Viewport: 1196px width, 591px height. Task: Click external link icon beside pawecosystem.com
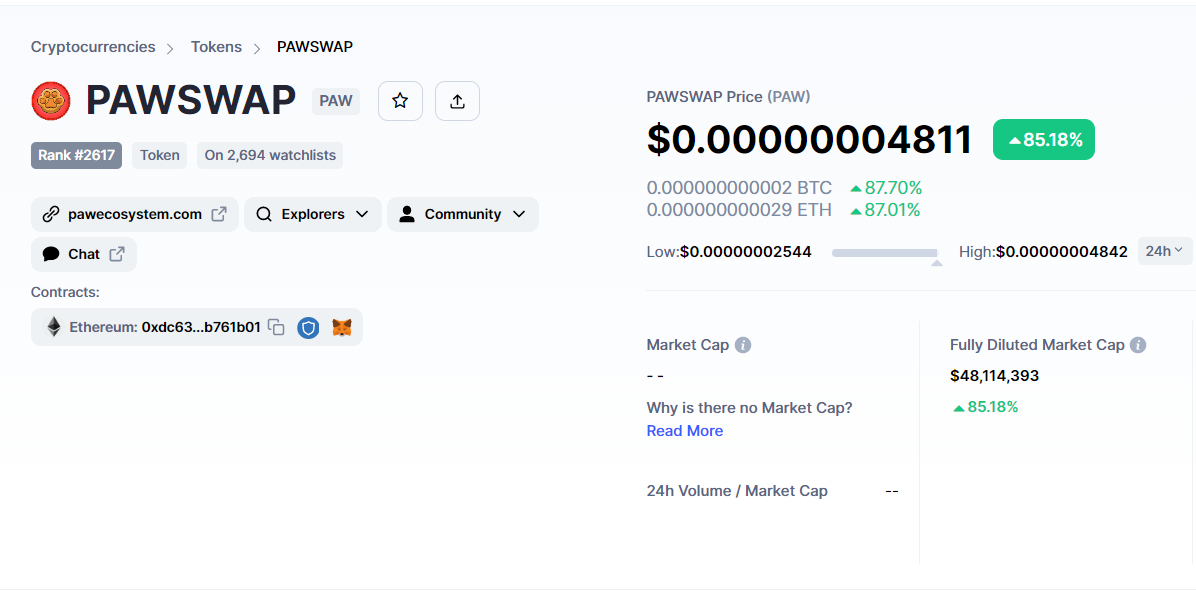219,214
